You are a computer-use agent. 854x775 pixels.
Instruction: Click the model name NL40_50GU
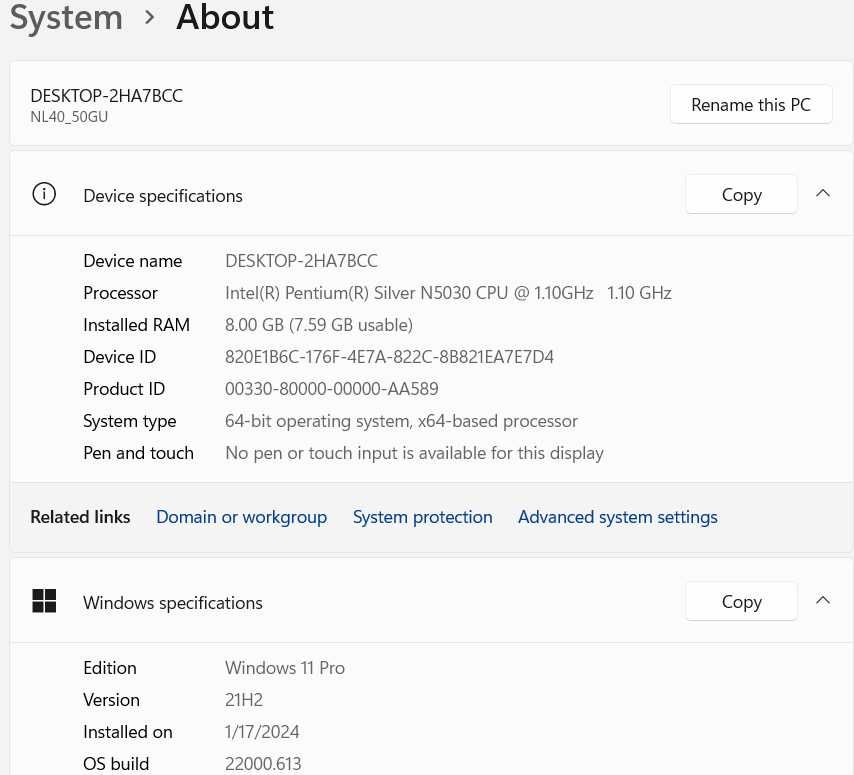coord(69,117)
